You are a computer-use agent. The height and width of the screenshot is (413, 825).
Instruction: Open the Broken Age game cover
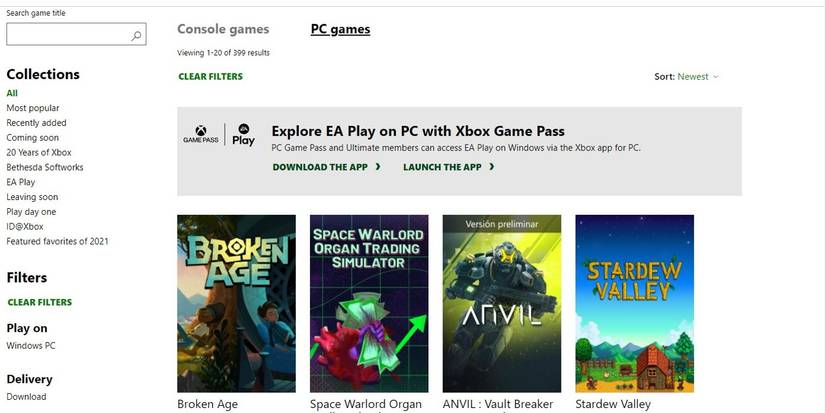(x=236, y=303)
